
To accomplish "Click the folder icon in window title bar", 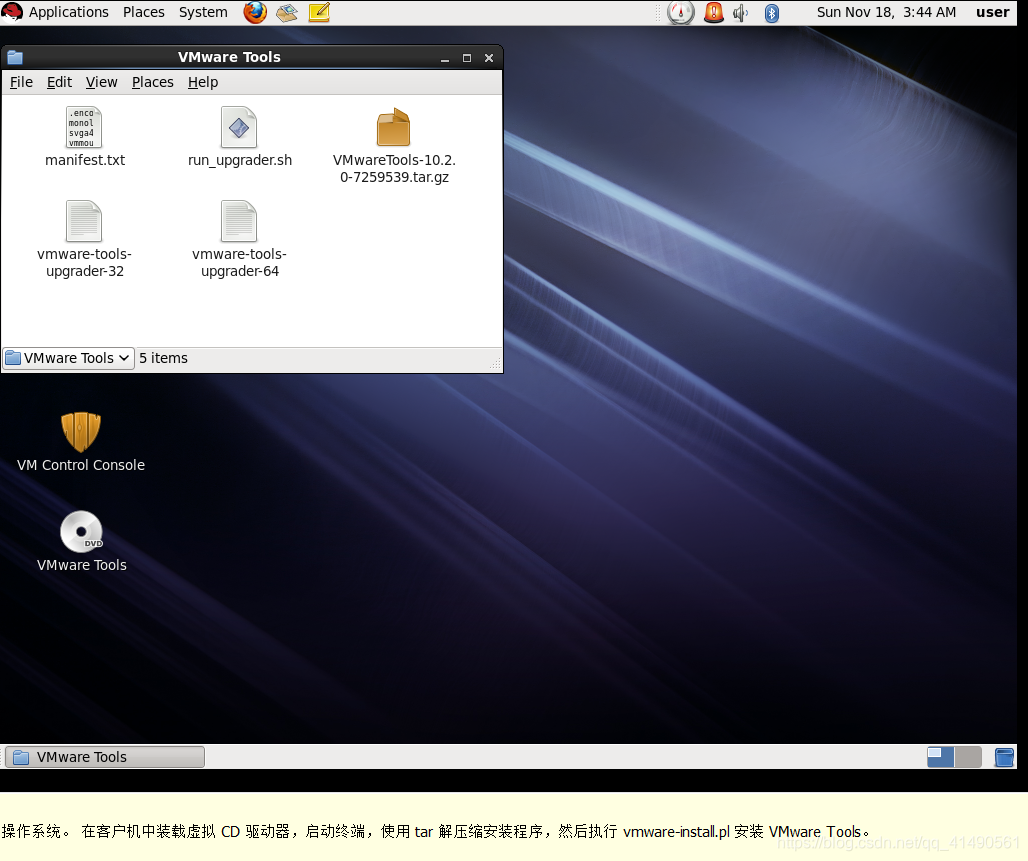I will (15, 57).
